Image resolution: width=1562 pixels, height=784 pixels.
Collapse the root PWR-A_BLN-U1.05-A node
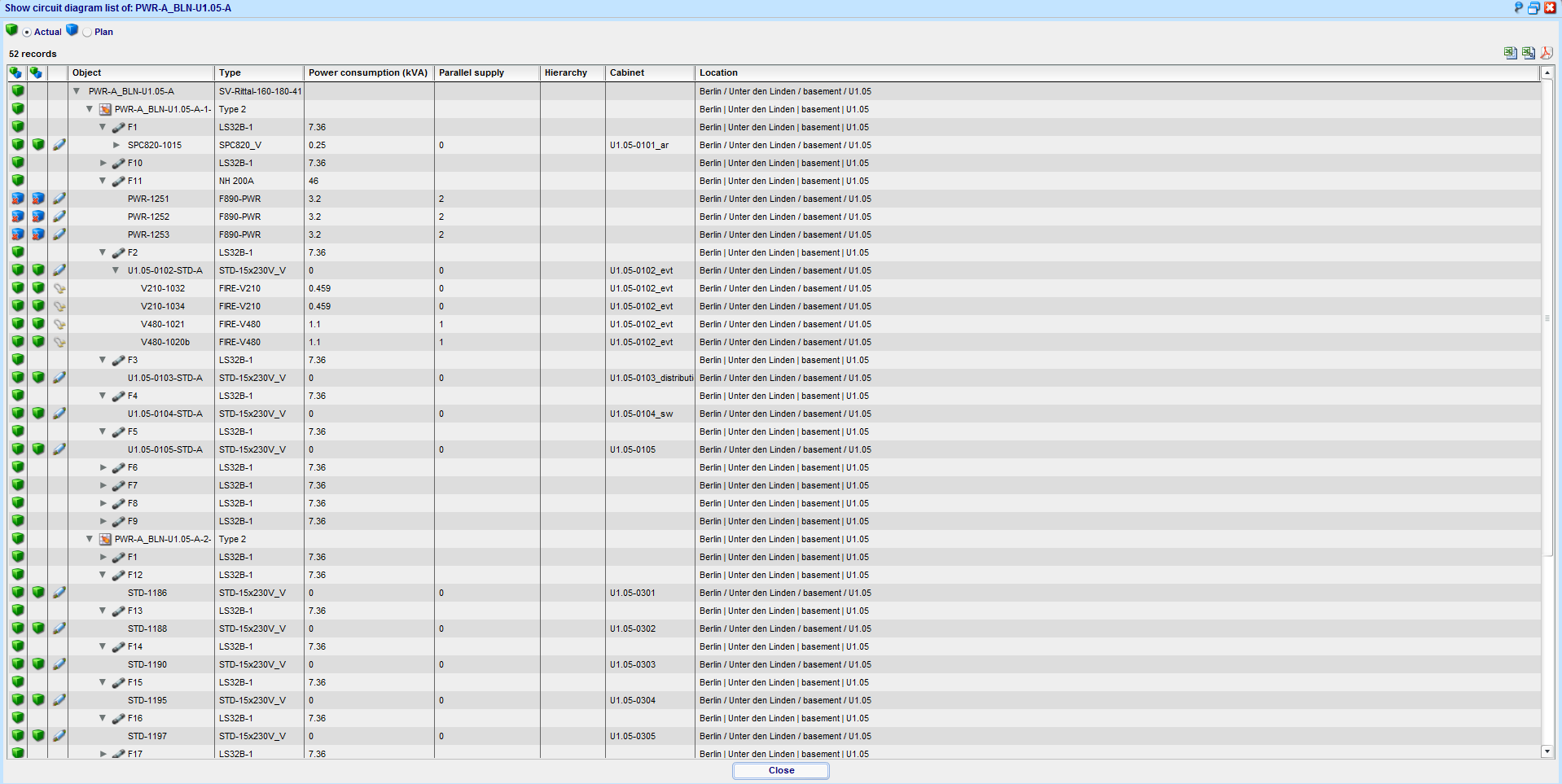coord(77,91)
